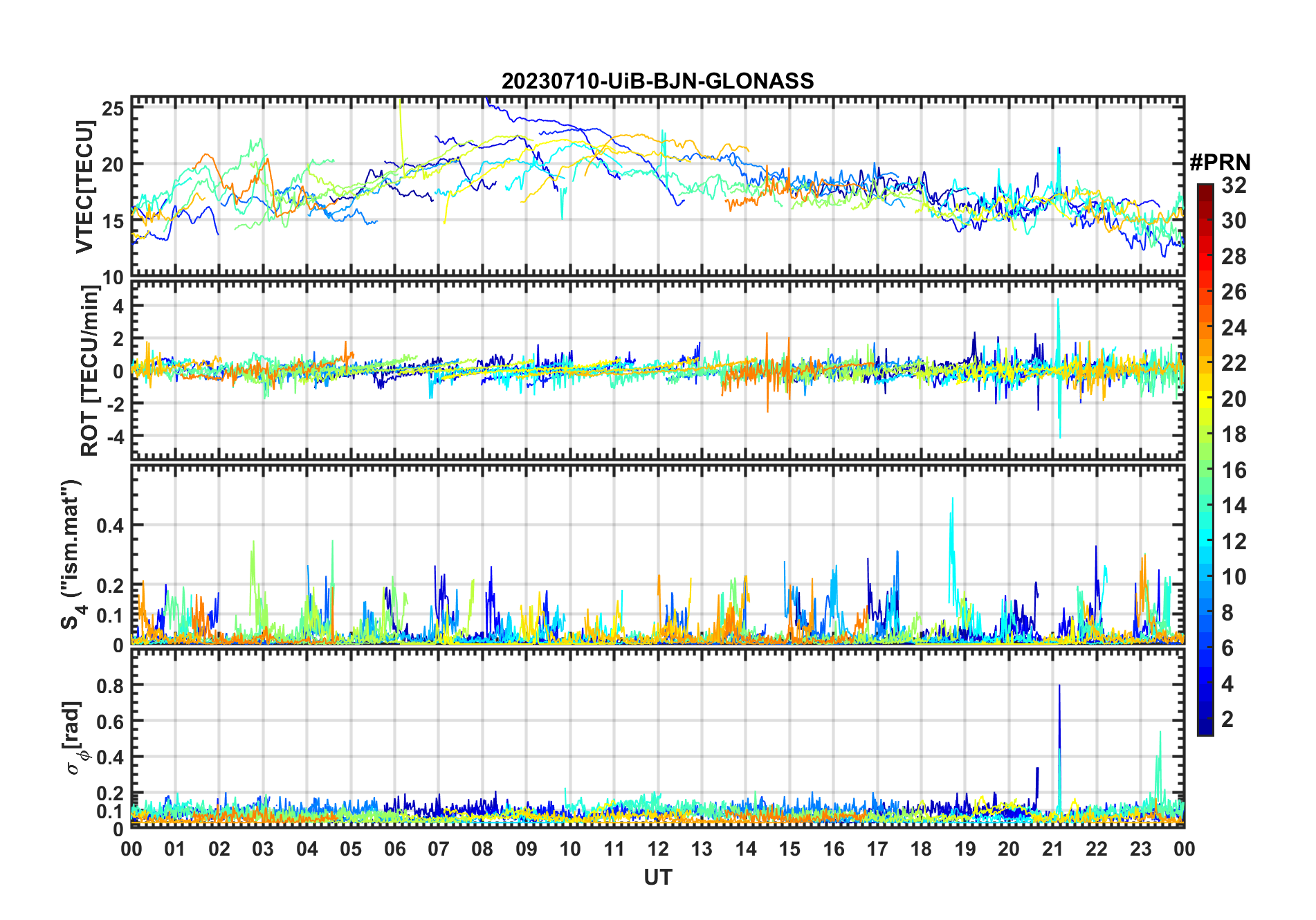The image size is (1316, 920).
Task: Click the #PRN colorbar heading
Action: tap(1220, 163)
